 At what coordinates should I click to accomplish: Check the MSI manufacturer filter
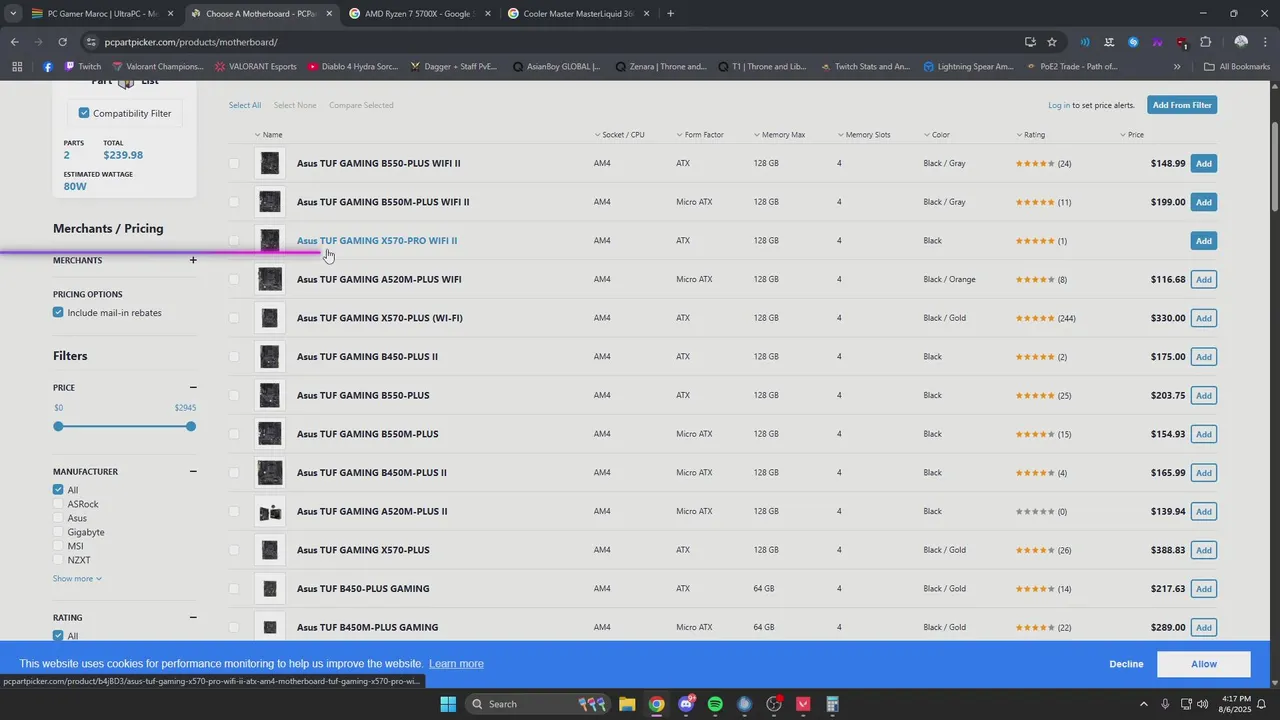tap(58, 546)
